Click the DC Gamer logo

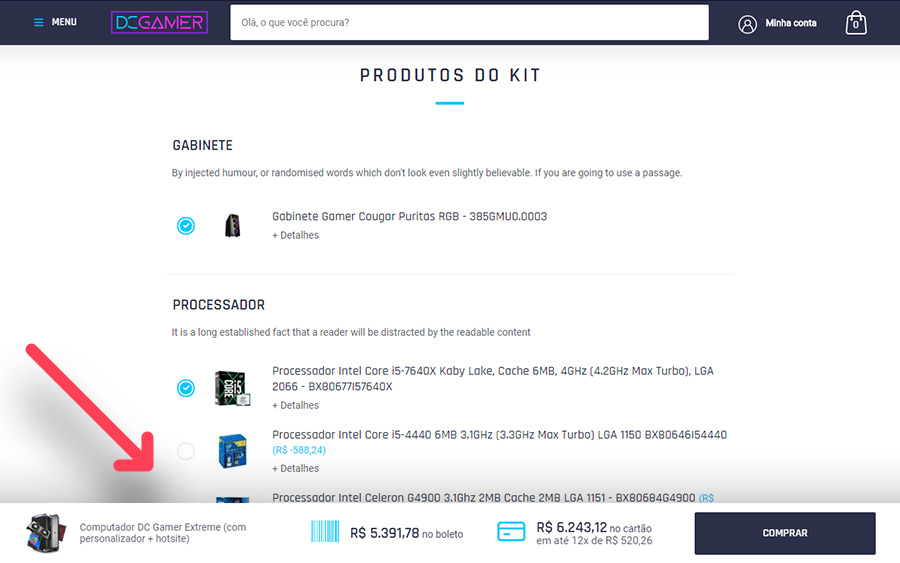pos(159,22)
